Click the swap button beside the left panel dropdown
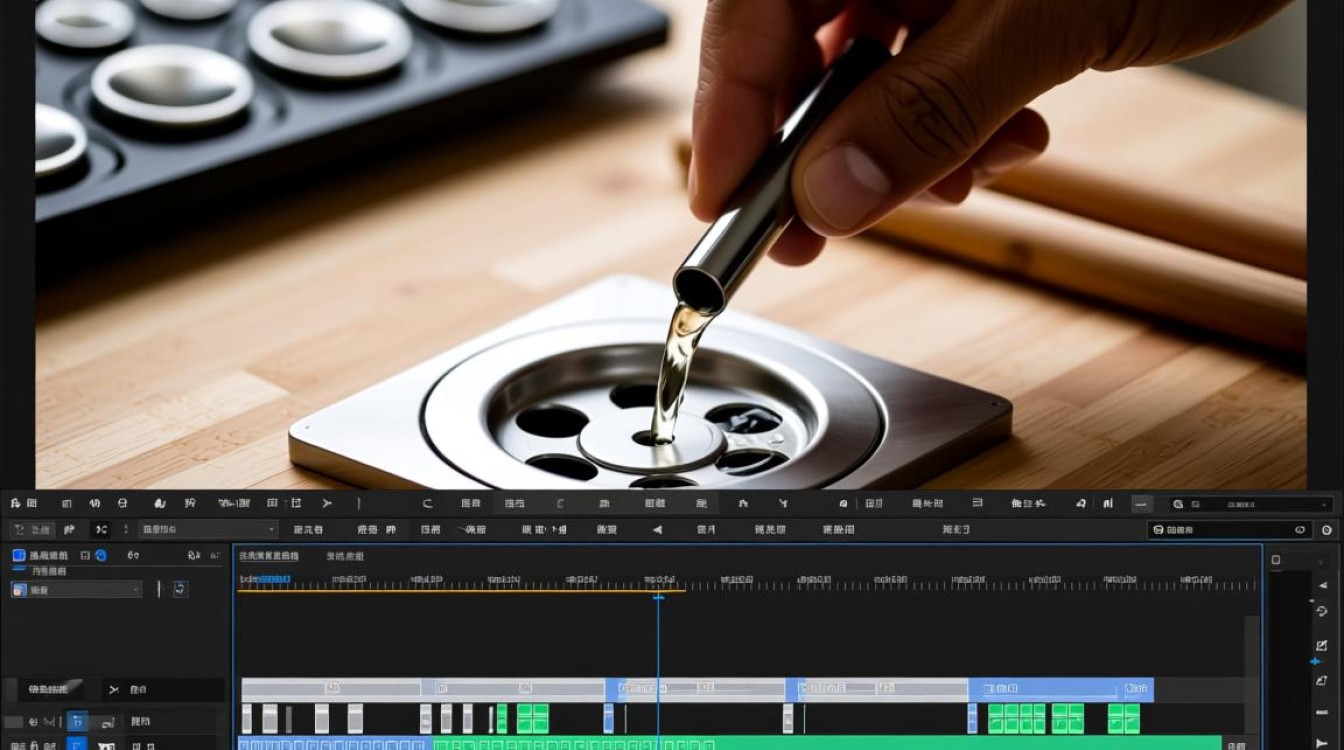 pos(179,589)
